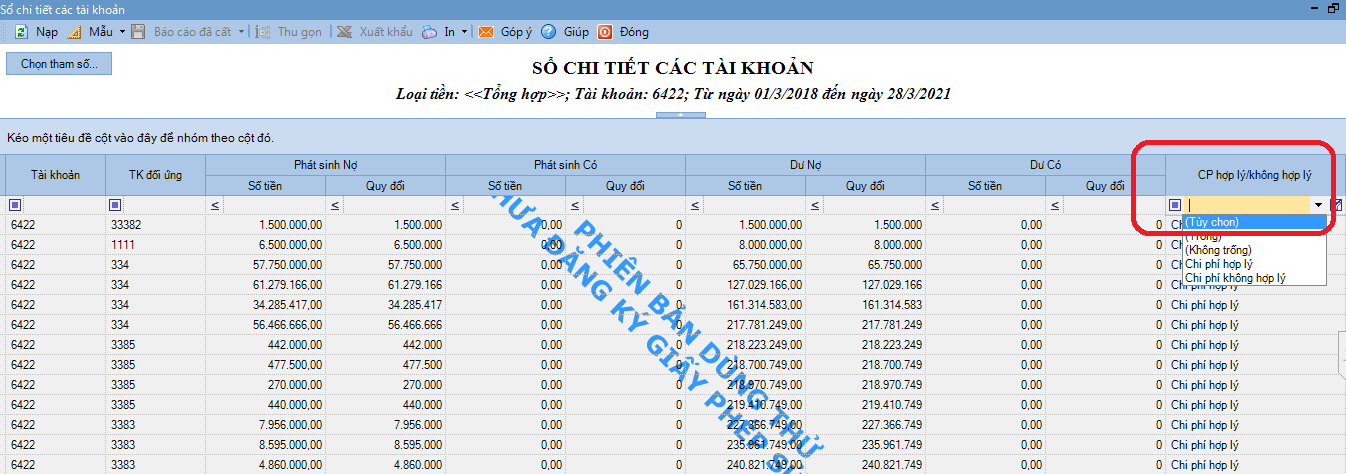The image size is (1346, 474).
Task: Click the 161.314.583,00 Dư Nợ cell
Action: (745, 304)
